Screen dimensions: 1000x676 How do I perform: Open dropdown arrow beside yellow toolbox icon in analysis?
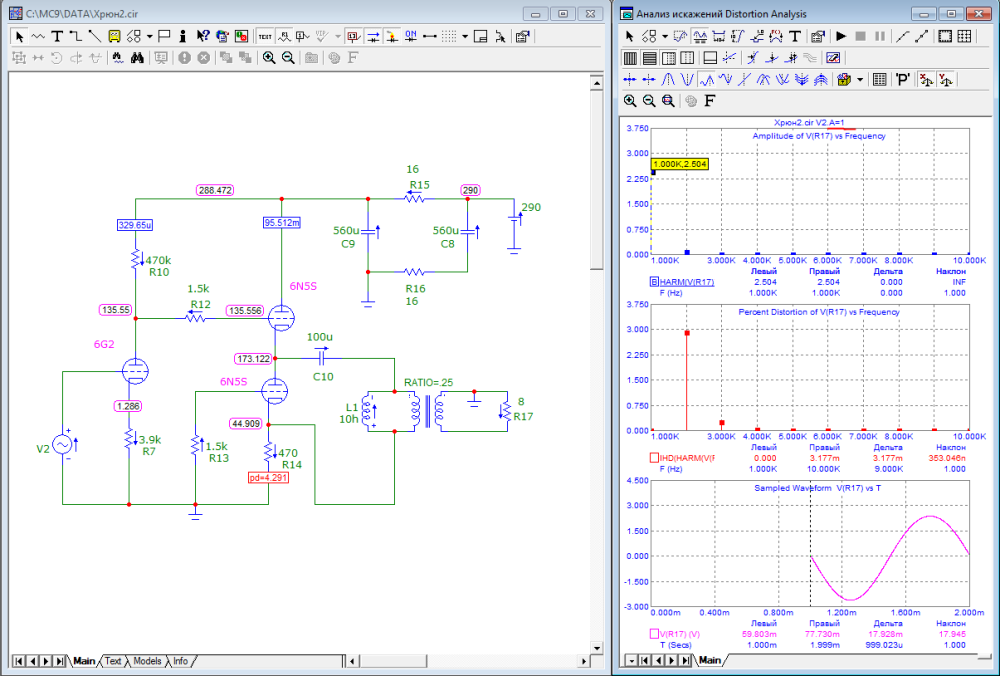point(859,79)
